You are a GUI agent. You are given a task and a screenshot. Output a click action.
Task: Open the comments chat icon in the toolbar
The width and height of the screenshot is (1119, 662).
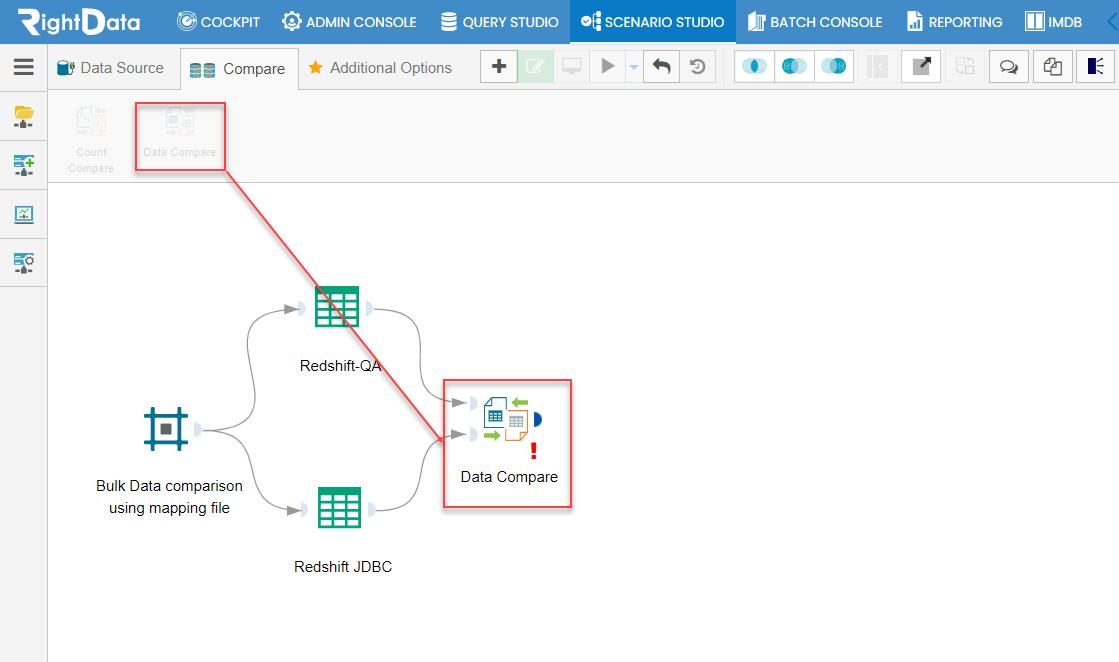pos(1009,67)
